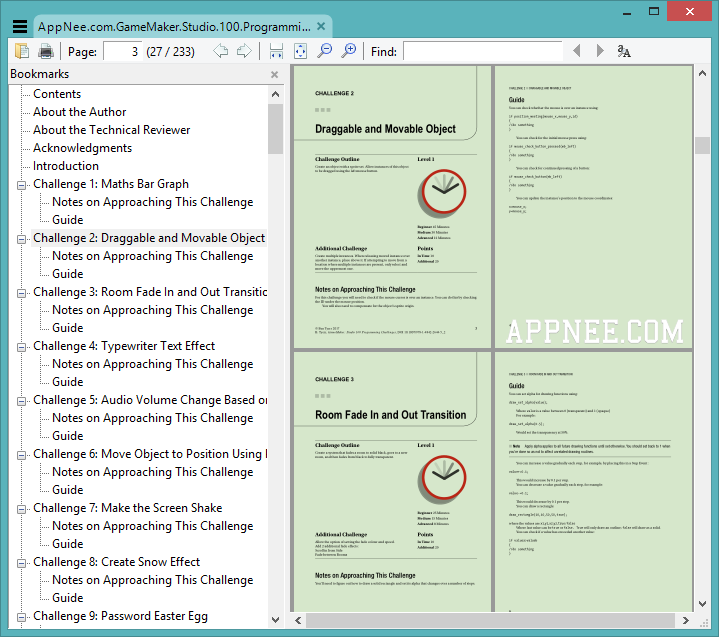This screenshot has height=637, width=719.
Task: Click the horizontal scroll left arrow
Action: coord(298,620)
